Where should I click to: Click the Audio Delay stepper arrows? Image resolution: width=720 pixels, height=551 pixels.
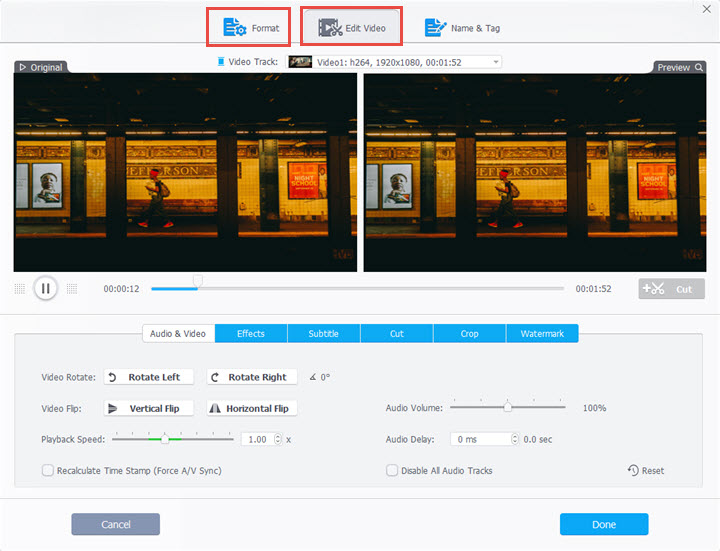515,439
